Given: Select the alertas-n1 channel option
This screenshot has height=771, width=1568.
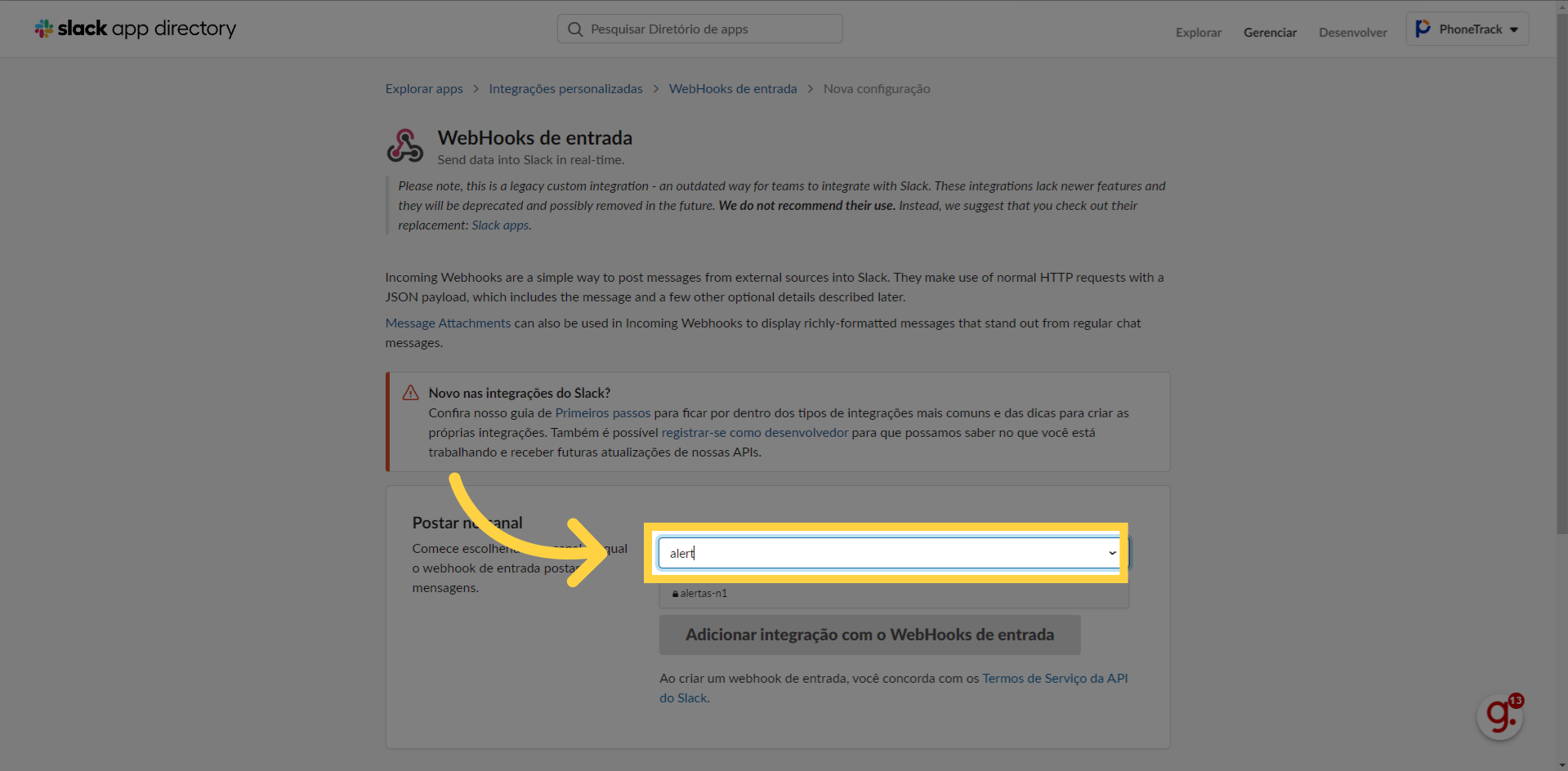Looking at the screenshot, I should (894, 594).
